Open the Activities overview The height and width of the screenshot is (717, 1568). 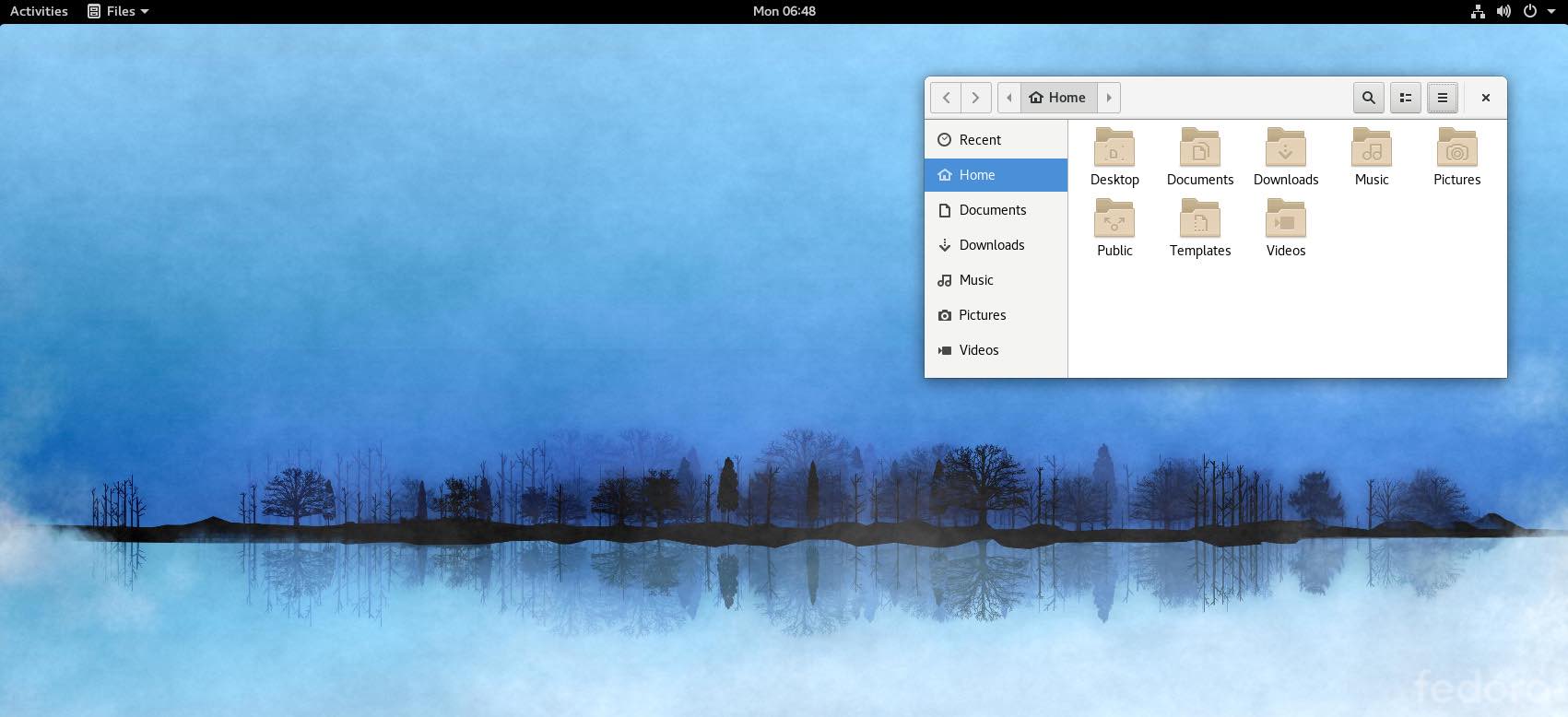coord(39,11)
